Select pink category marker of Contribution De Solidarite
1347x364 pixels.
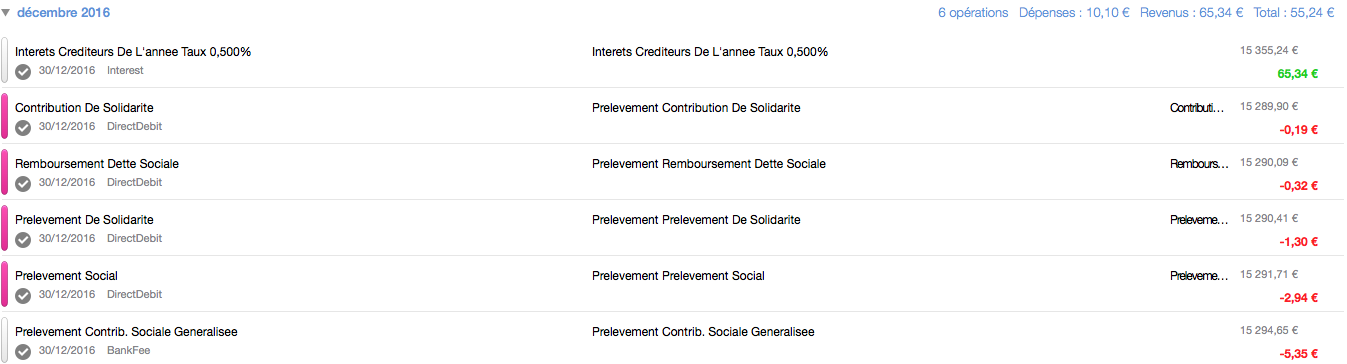[x=5, y=116]
